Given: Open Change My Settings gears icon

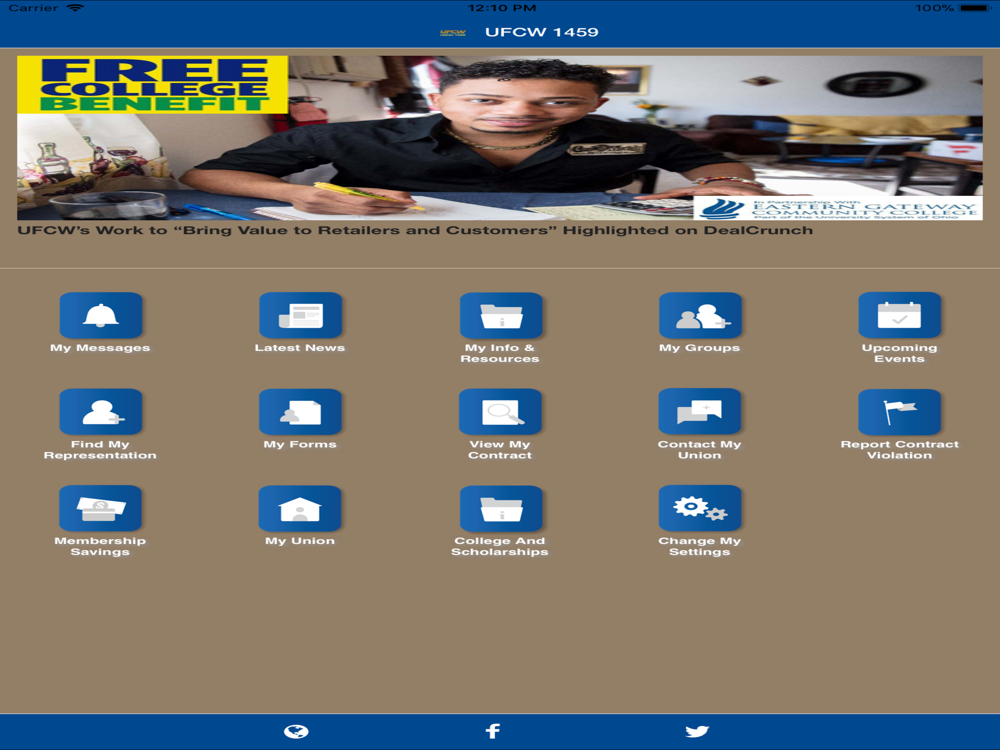Looking at the screenshot, I should pos(700,508).
